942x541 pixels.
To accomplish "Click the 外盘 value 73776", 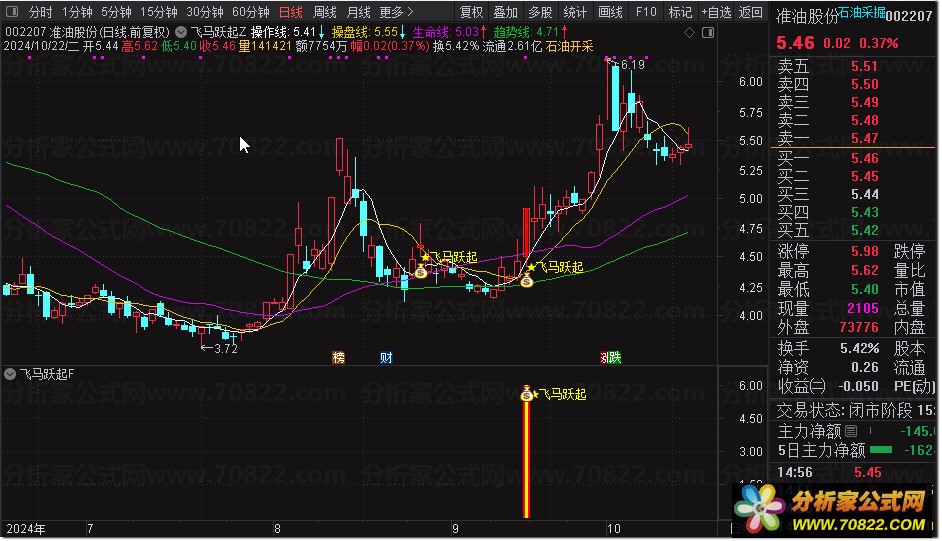I will click(859, 327).
